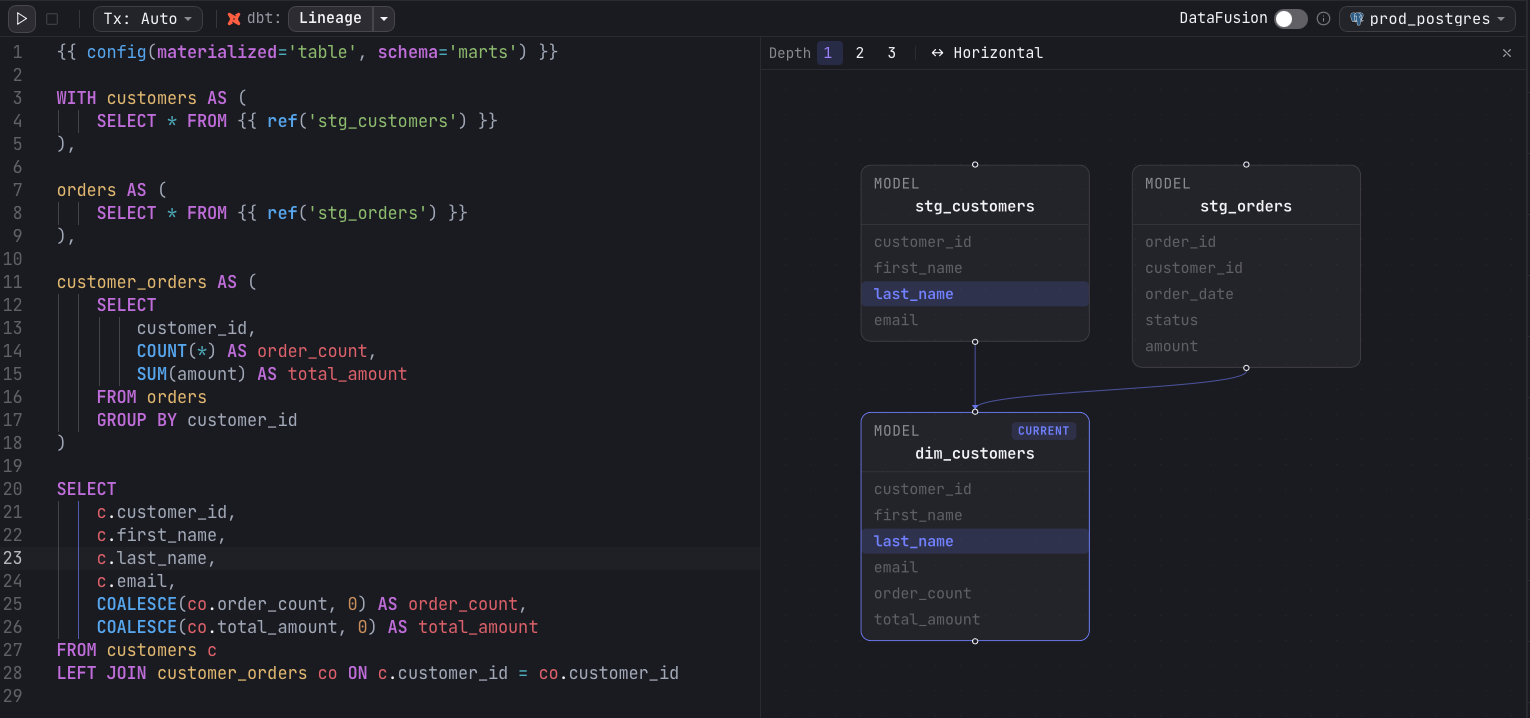Open the Tx: Auto transaction dropdown
Viewport: 1530px width, 718px height.
tap(148, 18)
